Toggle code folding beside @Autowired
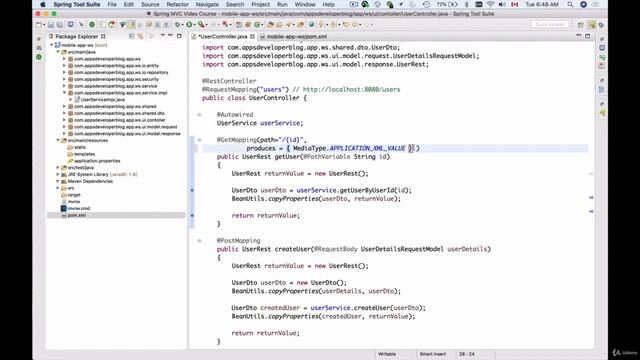 point(199,115)
